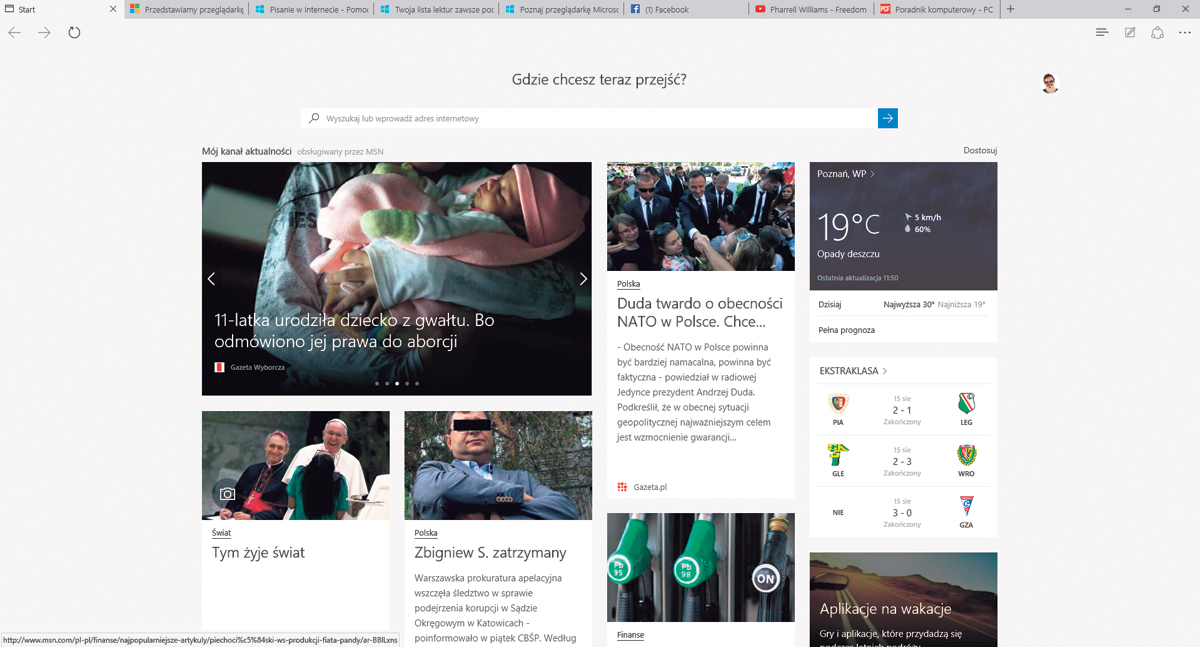The image size is (1200, 647).
Task: Click the search or address input field
Action: [590, 118]
